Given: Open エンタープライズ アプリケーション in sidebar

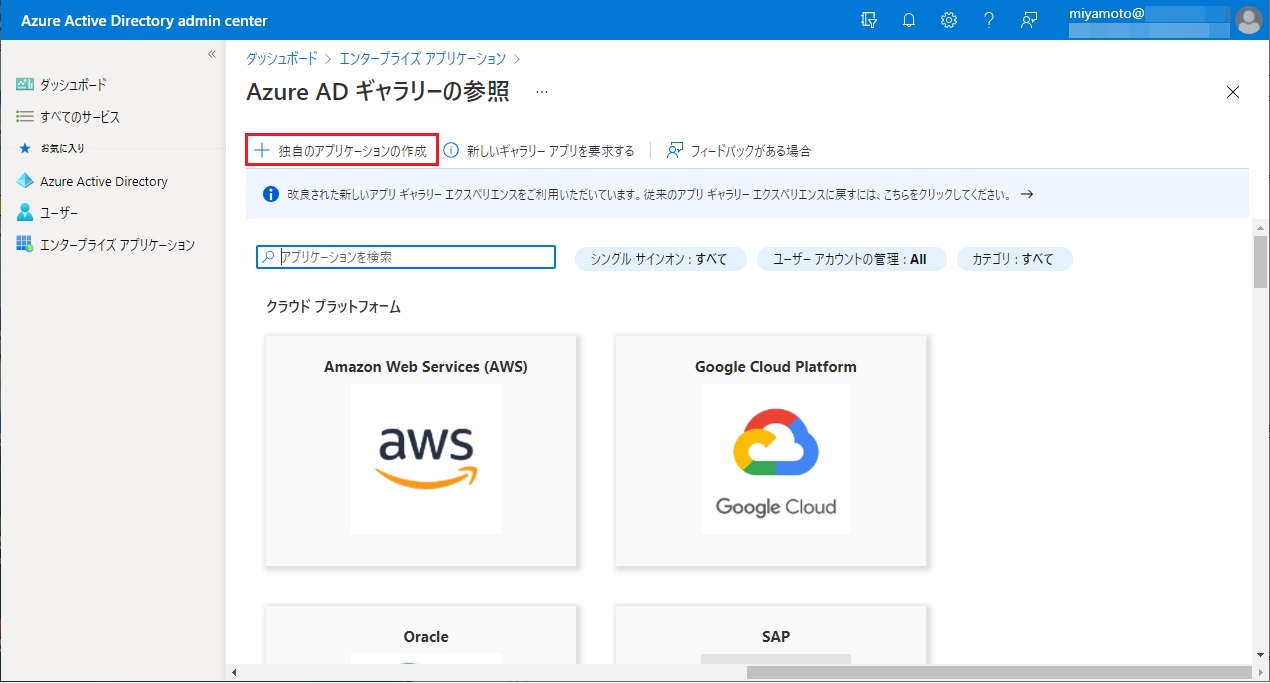Looking at the screenshot, I should 116,245.
